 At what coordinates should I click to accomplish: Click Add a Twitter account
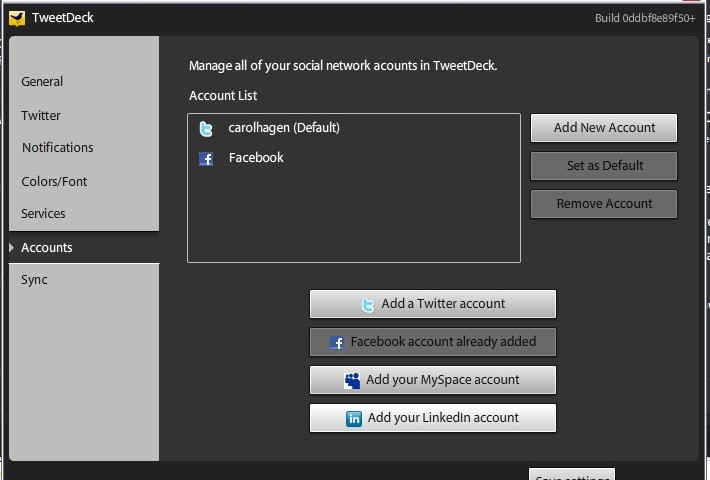(x=432, y=304)
